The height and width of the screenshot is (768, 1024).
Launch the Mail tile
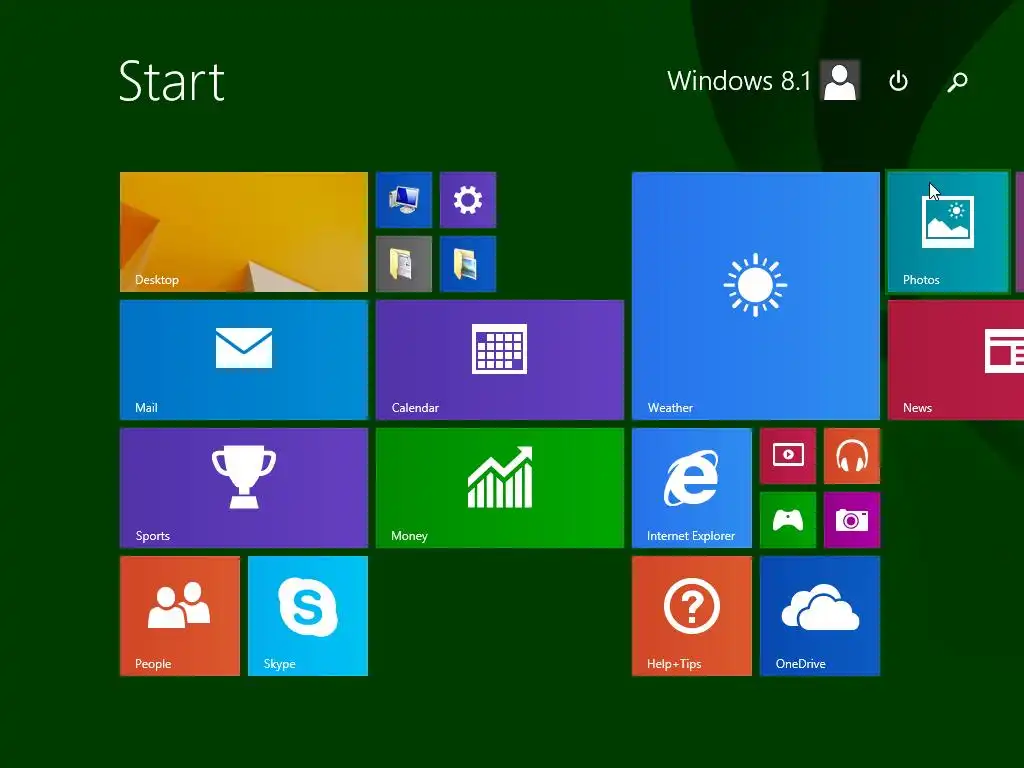coord(244,360)
